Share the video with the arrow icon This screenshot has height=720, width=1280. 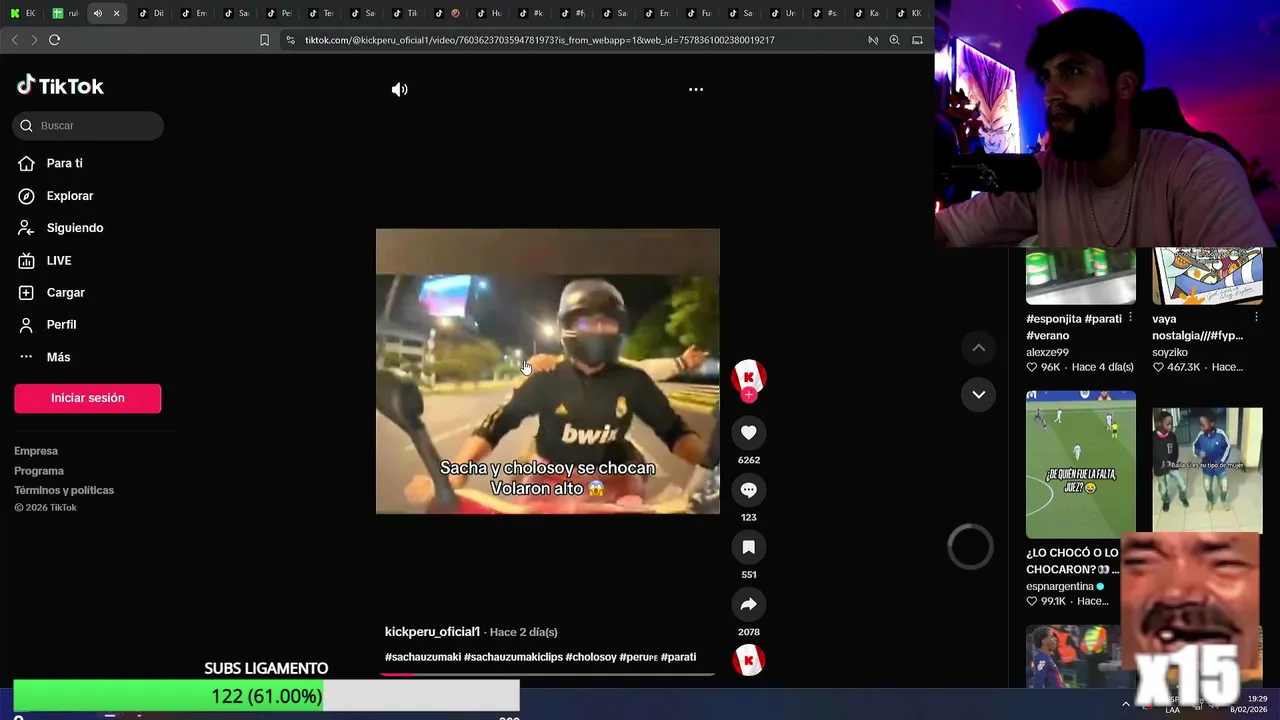[x=749, y=604]
